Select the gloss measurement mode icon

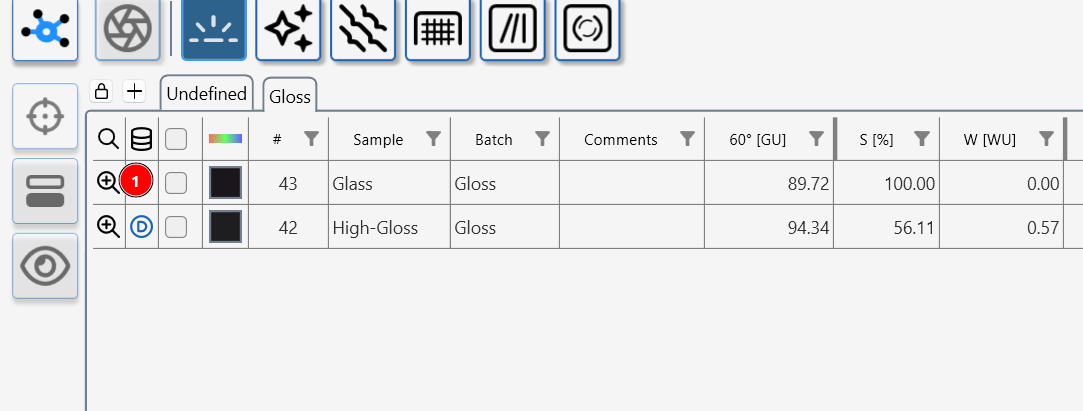point(214,29)
